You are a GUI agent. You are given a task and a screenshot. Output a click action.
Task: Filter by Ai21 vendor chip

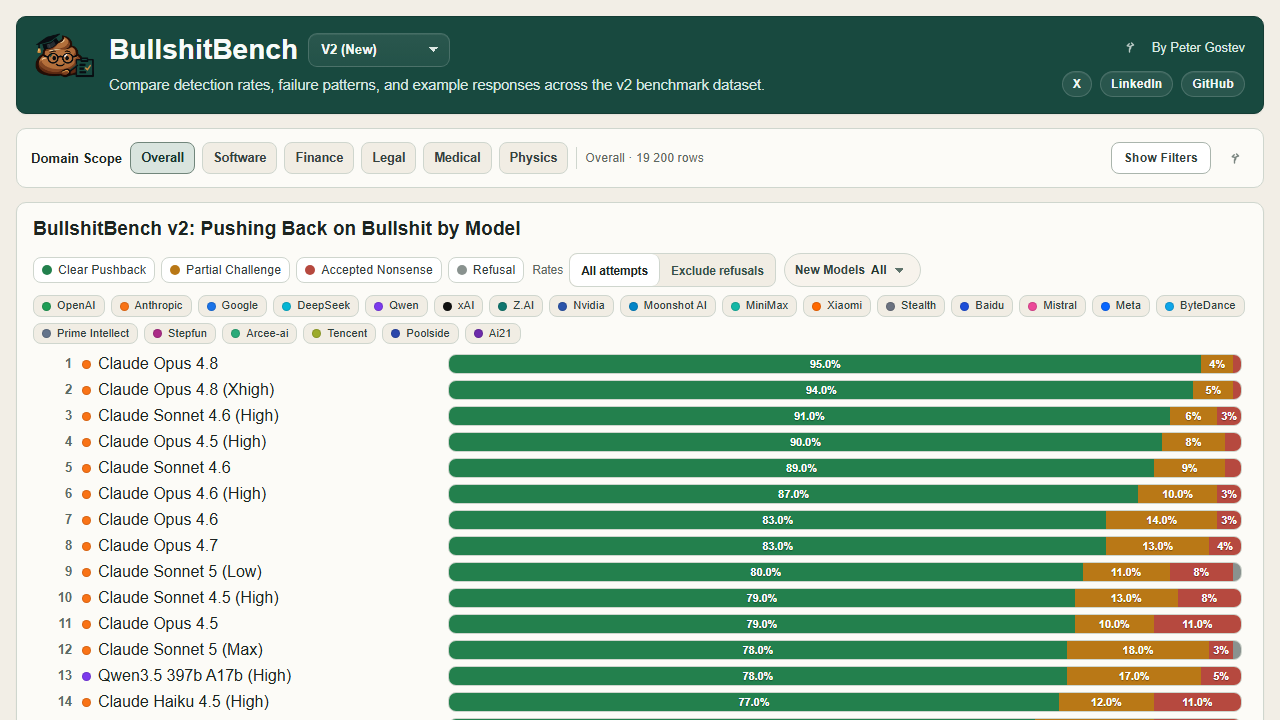click(x=492, y=334)
